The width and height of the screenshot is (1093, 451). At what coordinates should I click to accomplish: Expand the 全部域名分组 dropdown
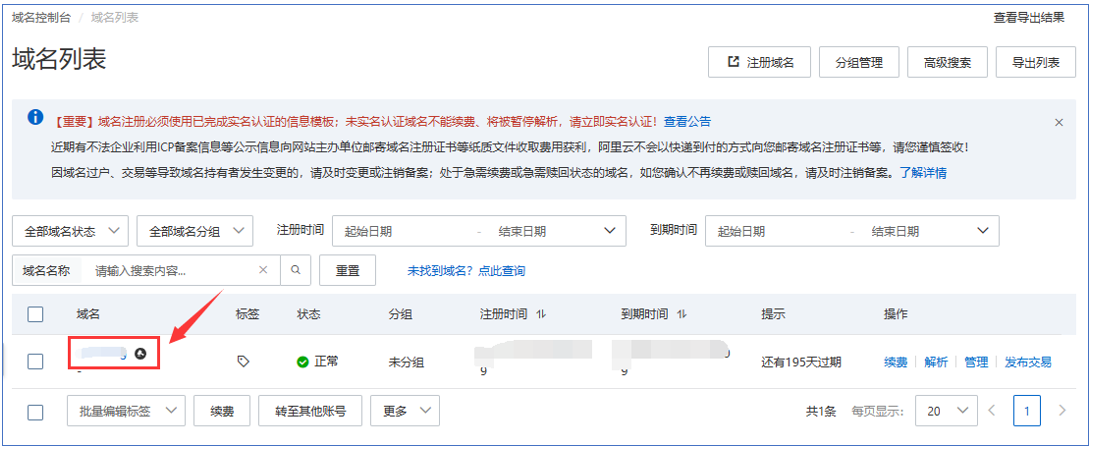194,231
